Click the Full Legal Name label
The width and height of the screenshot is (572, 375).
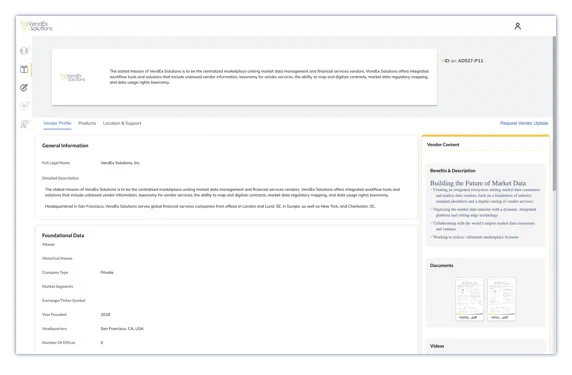point(56,163)
